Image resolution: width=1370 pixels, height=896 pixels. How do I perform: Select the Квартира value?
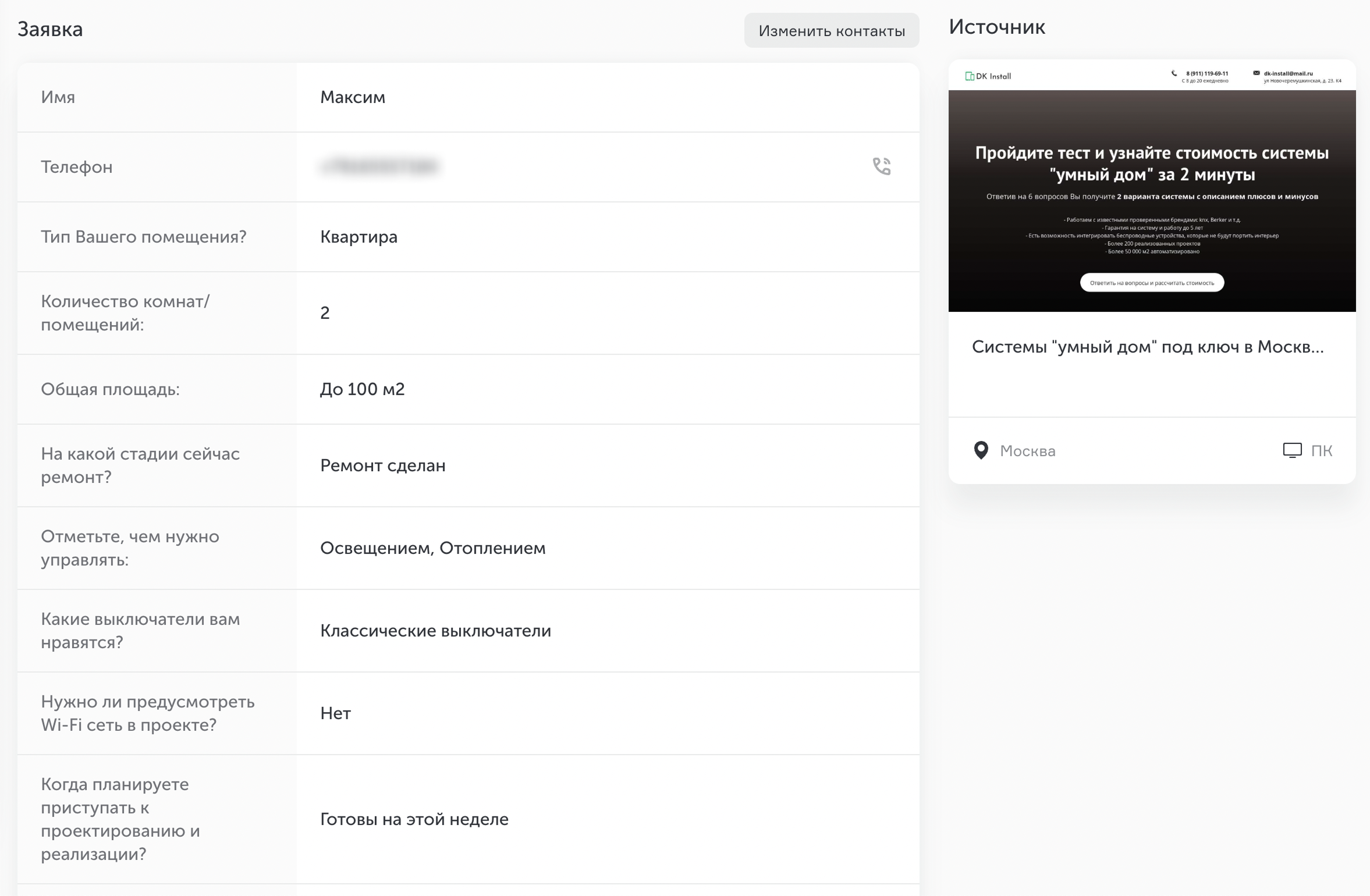click(359, 237)
